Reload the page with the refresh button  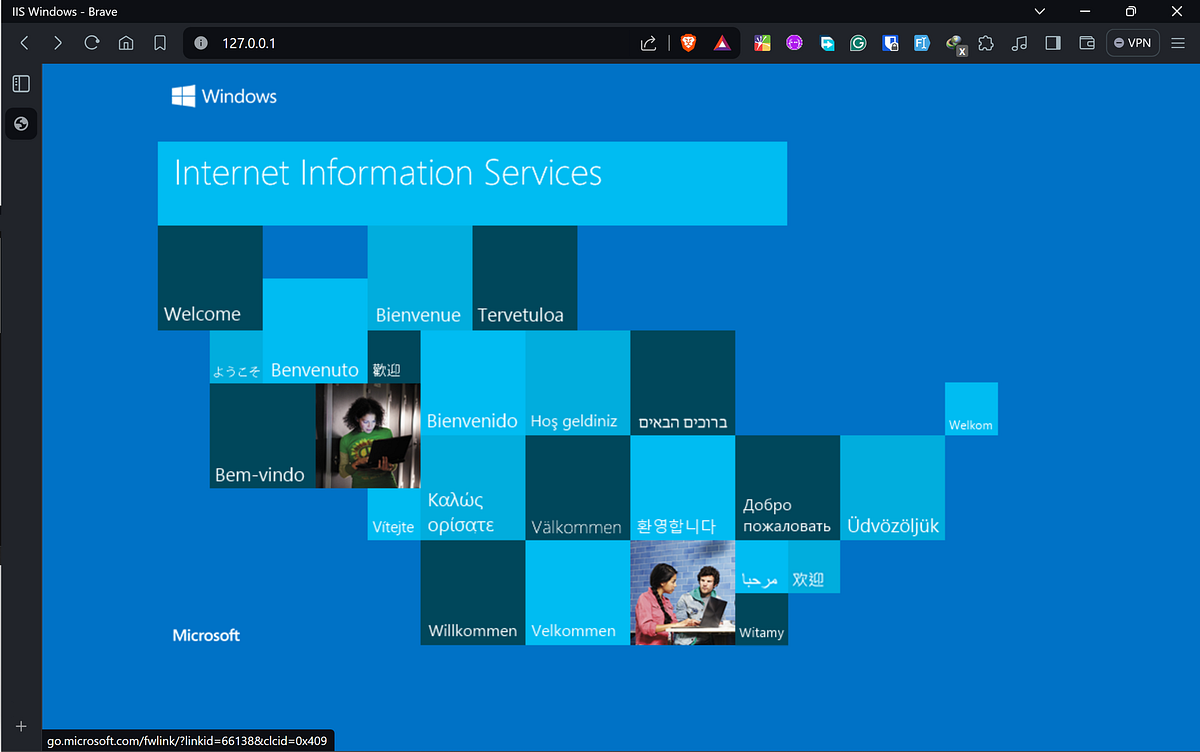[x=92, y=43]
